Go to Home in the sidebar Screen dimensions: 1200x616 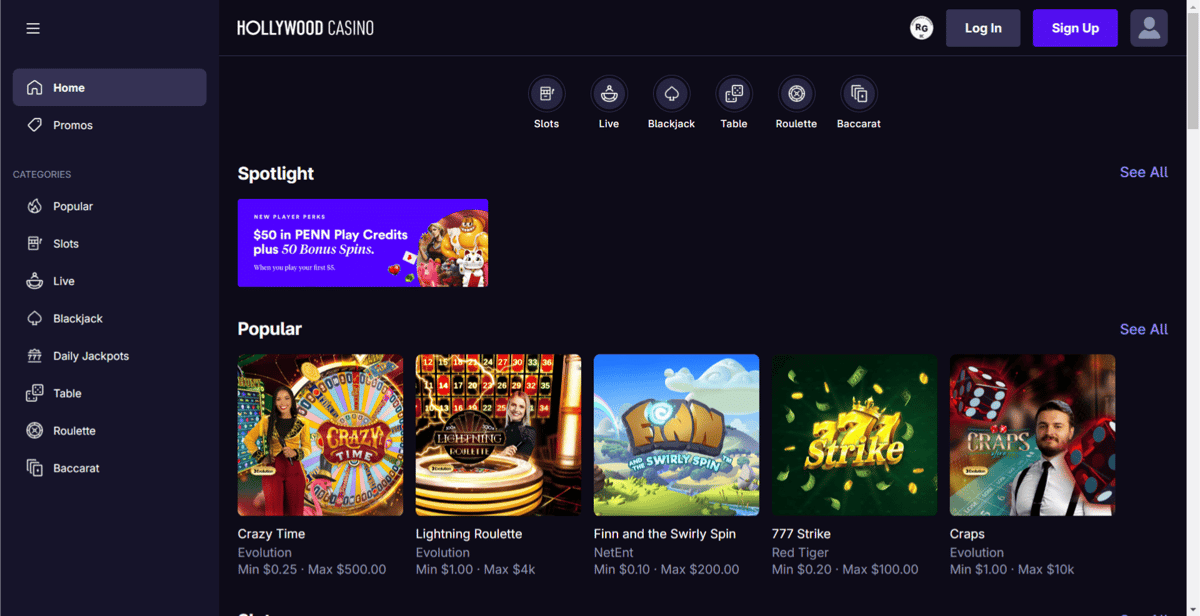110,87
